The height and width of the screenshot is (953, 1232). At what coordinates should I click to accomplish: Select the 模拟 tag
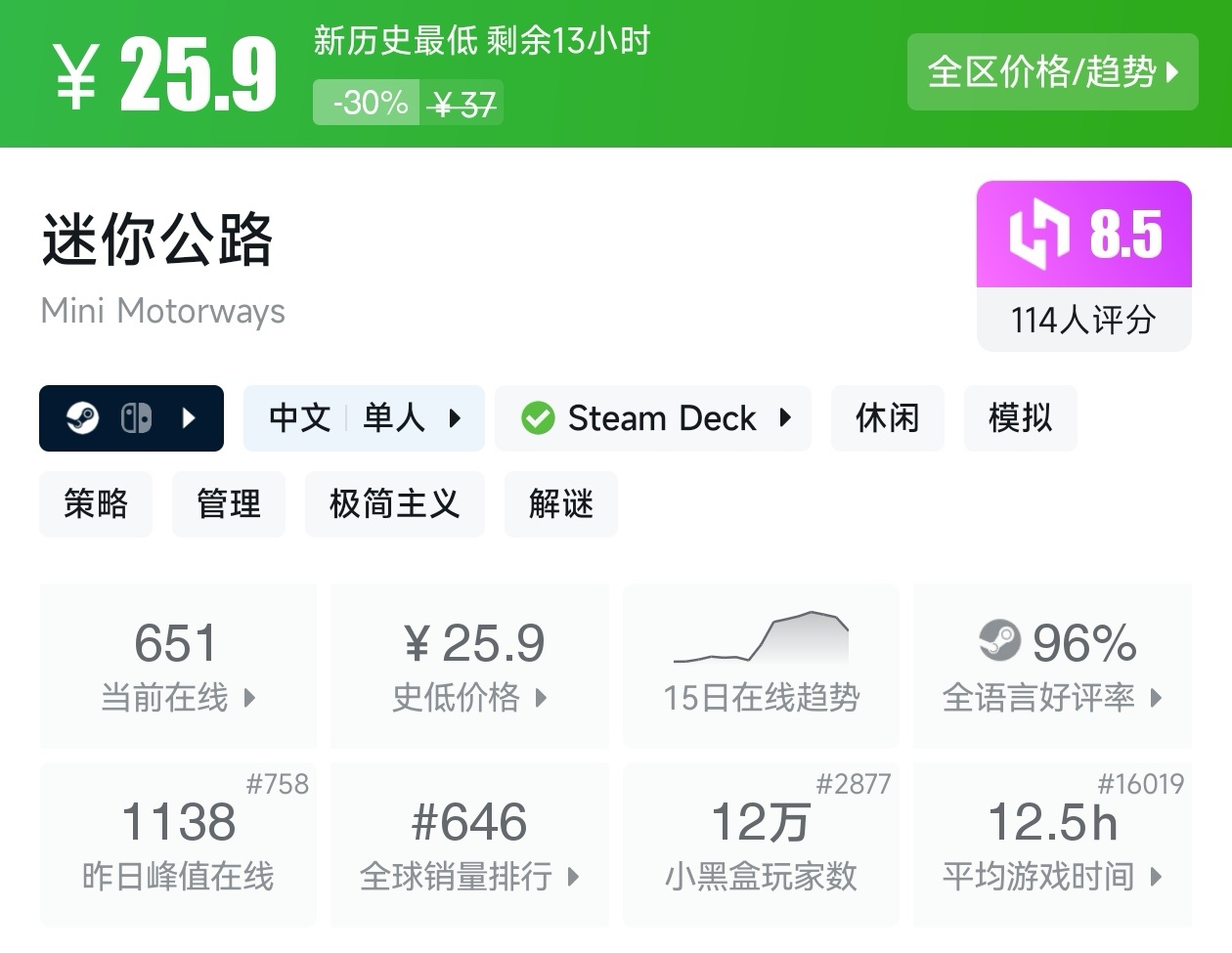1020,418
